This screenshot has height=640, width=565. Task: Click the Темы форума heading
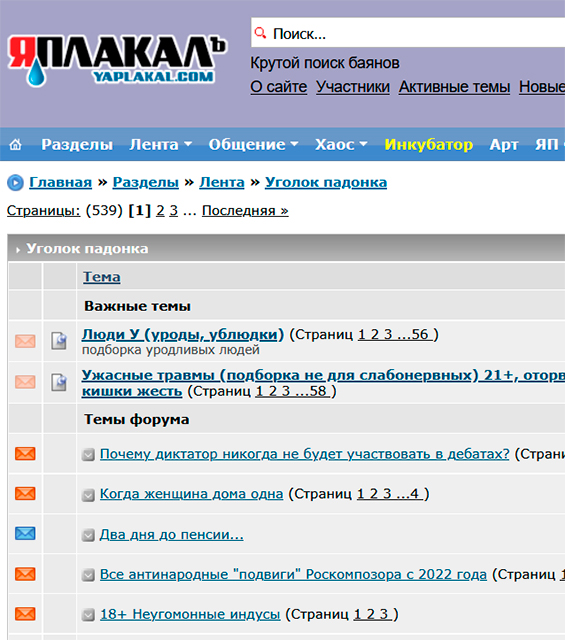(136, 420)
